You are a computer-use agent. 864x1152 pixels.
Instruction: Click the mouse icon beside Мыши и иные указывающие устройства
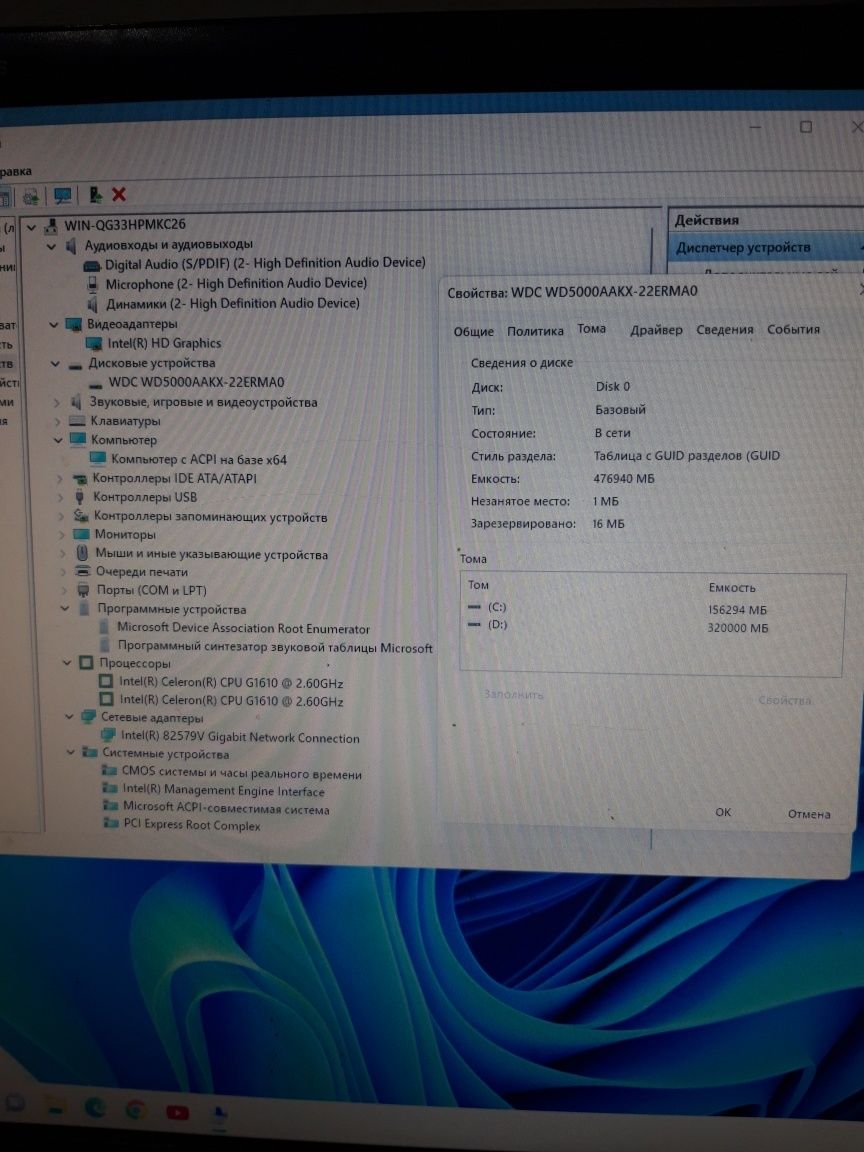82,554
